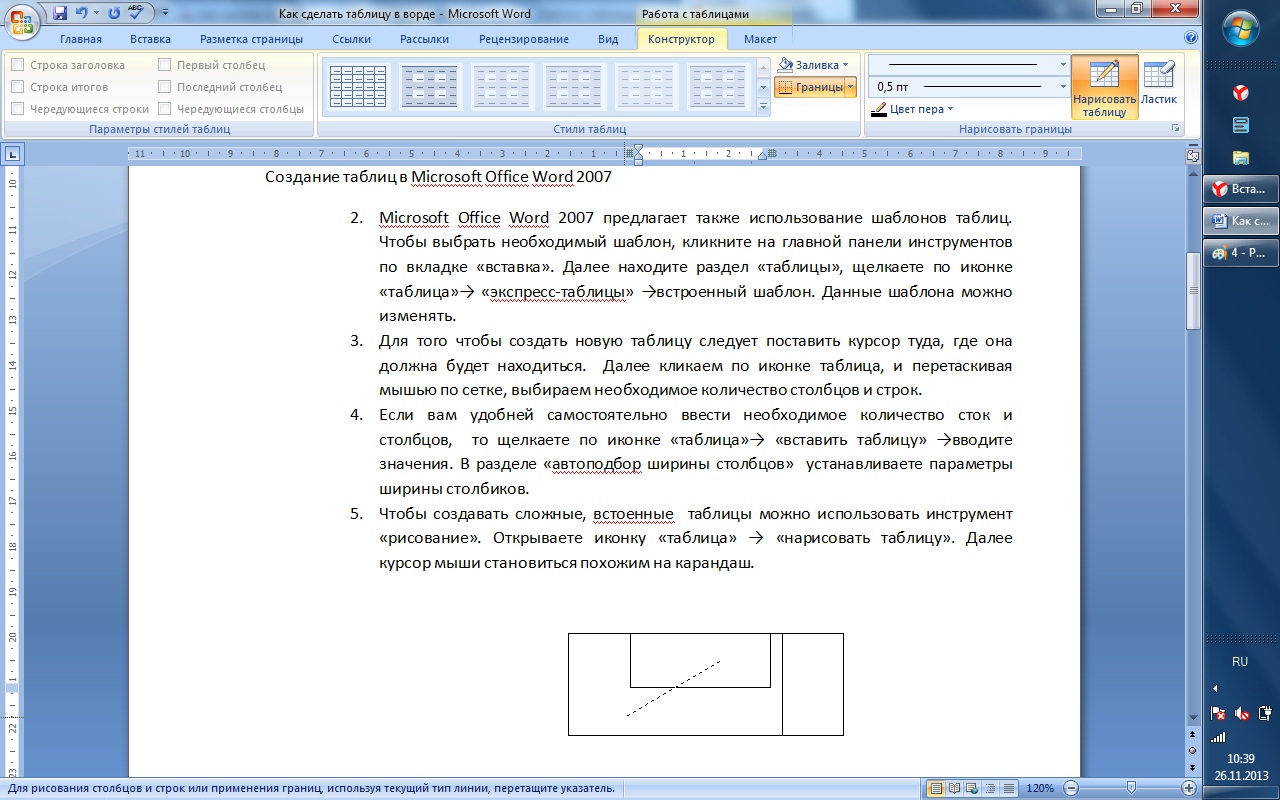Viewport: 1280px width, 800px height.
Task: Toggle the Чередующиеся строки checkbox
Action: [18, 109]
